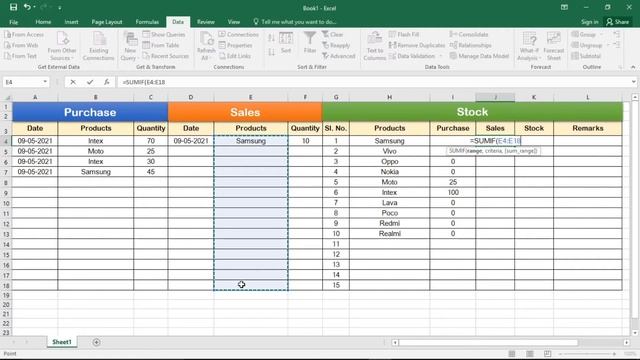640x360 pixels.
Task: Switch to Page Layout view icon
Action: pyautogui.click(x=529, y=353)
